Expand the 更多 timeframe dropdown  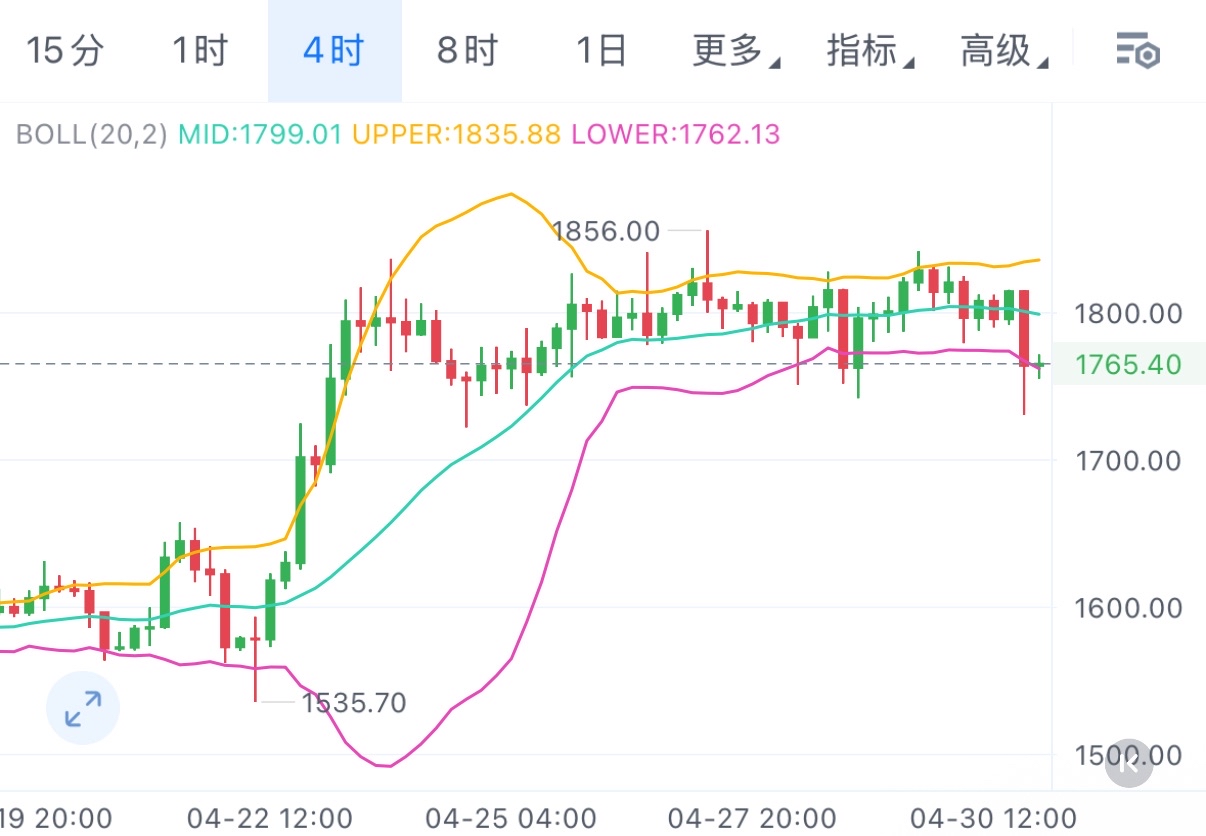[736, 50]
